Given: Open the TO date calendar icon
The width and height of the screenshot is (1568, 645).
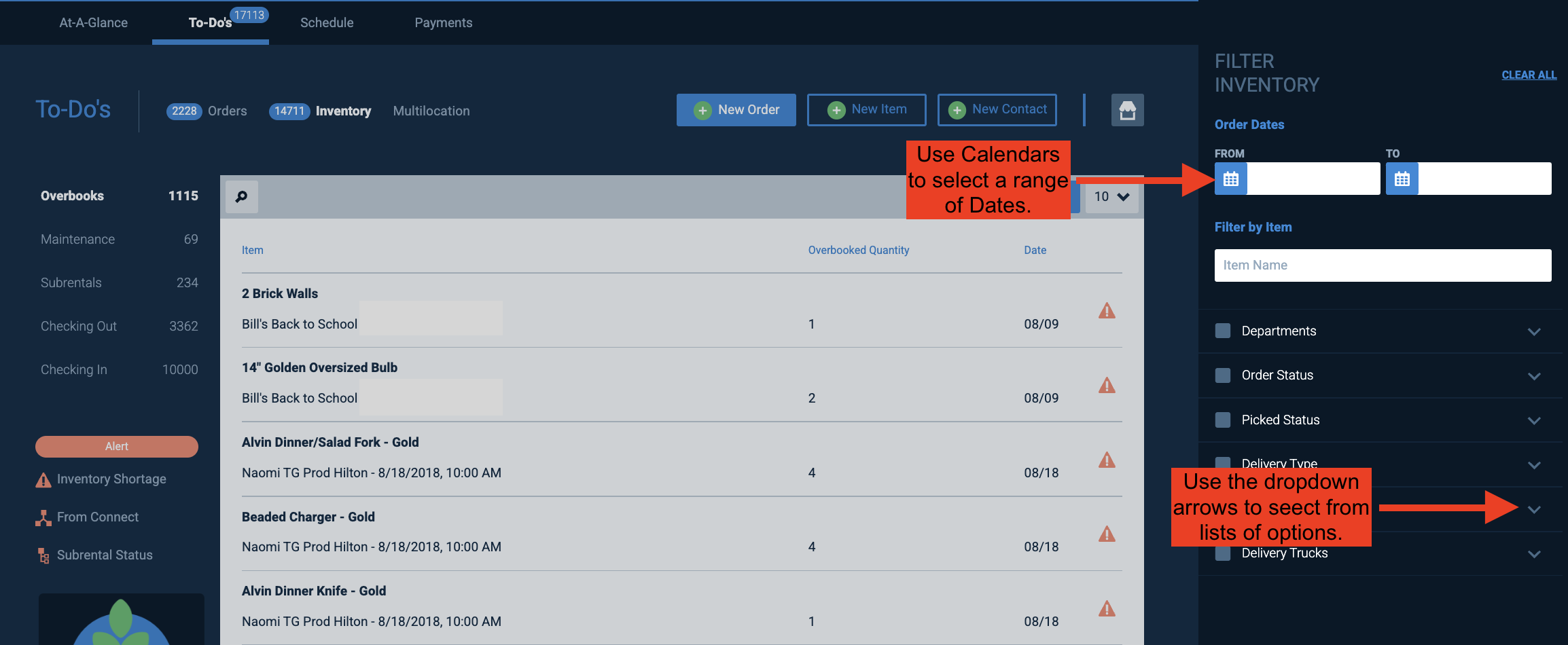Looking at the screenshot, I should [x=1402, y=179].
